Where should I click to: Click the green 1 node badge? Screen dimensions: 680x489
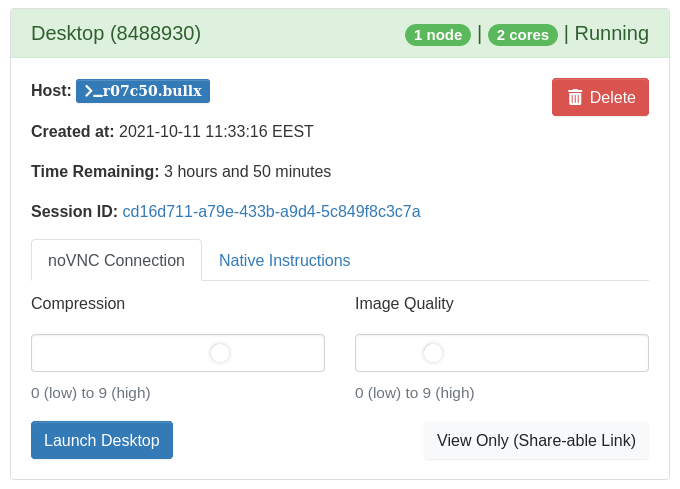pos(437,34)
